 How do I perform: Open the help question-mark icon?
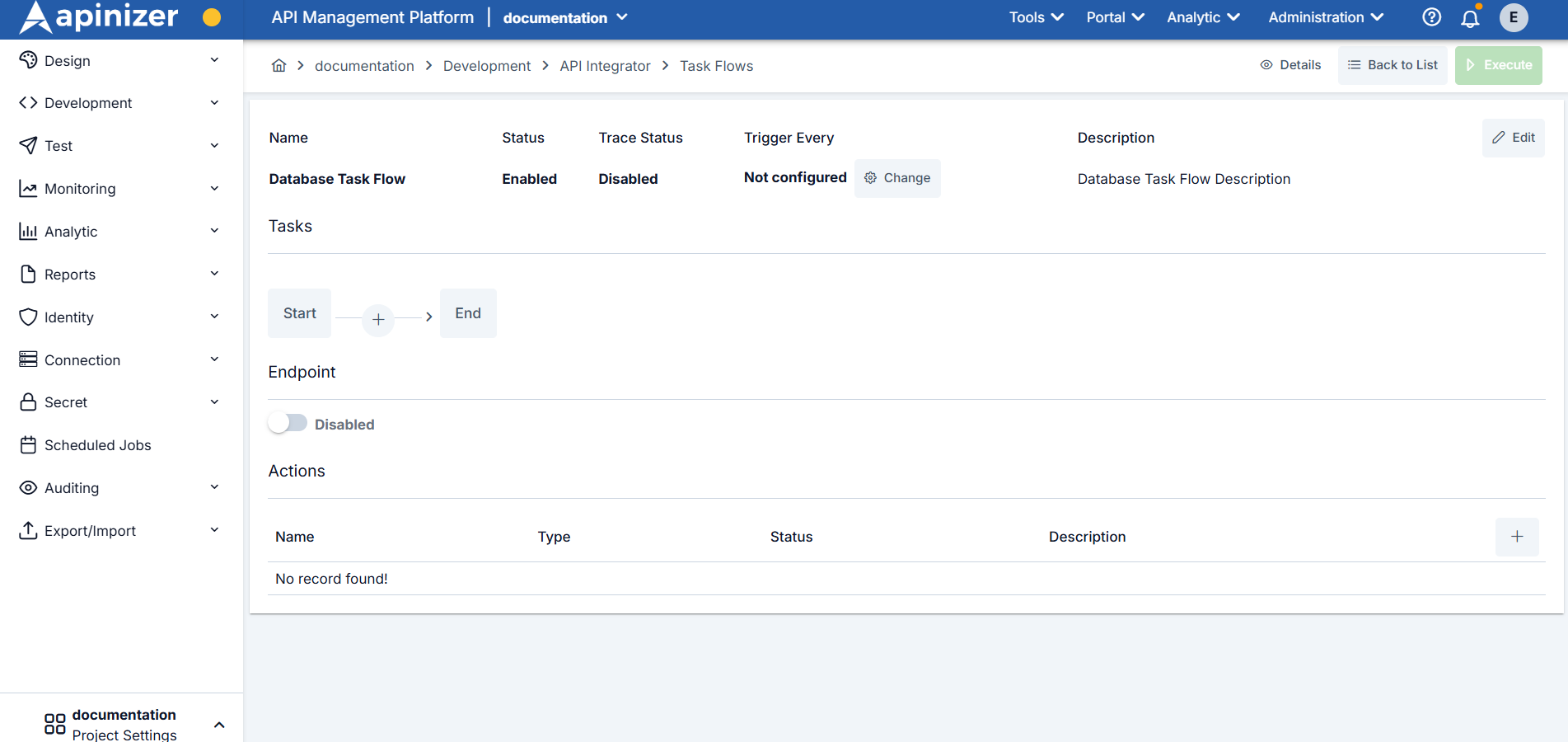coord(1431,16)
